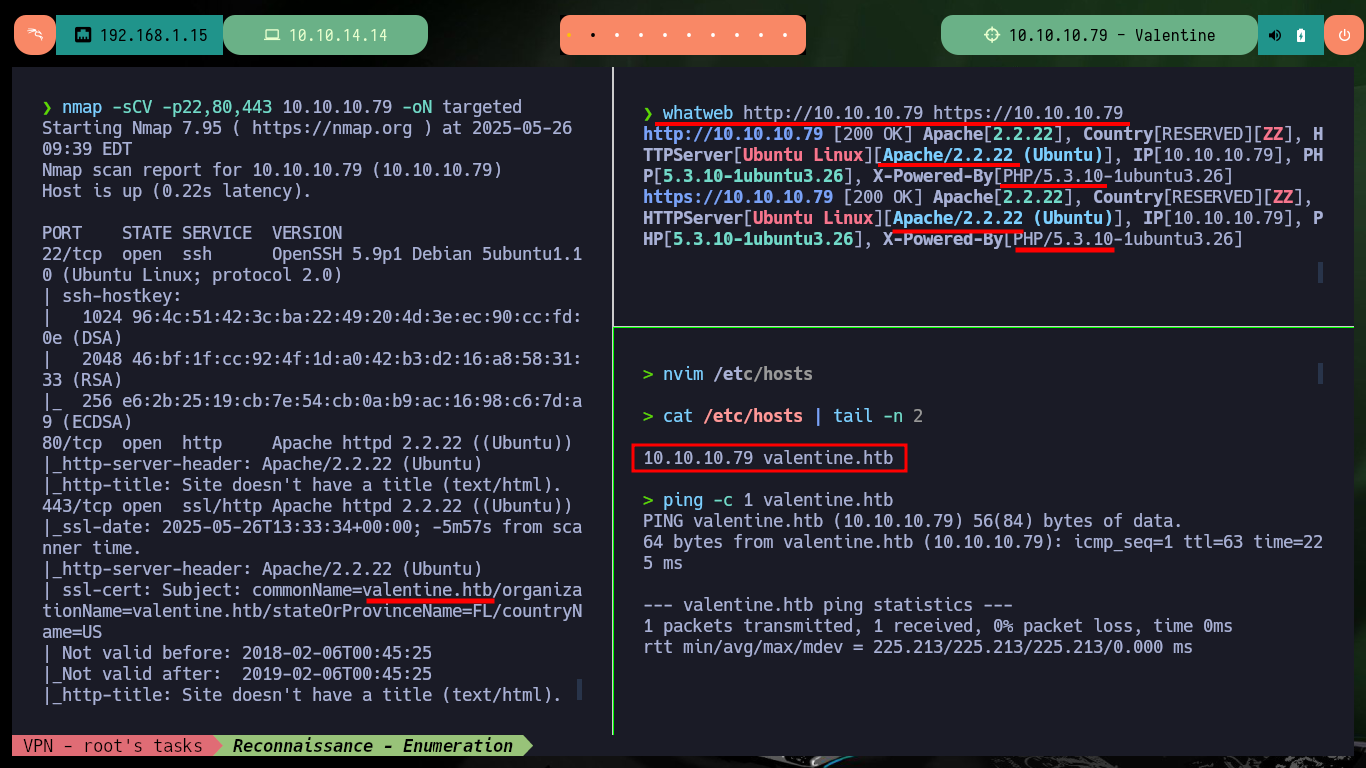This screenshot has width=1366, height=768.
Task: Click the target label 10.10.10.79 - Valentine
Action: 1112,35
